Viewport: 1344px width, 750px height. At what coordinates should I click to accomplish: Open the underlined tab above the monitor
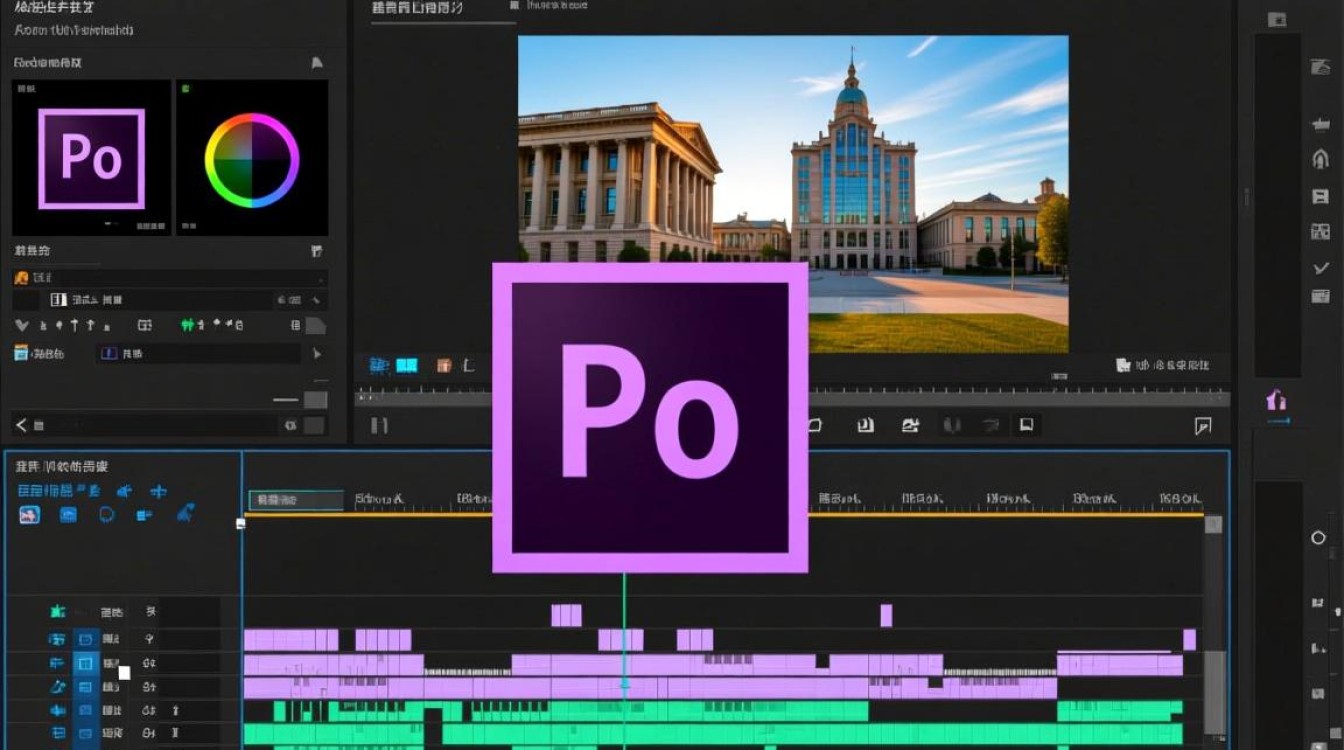click(418, 8)
